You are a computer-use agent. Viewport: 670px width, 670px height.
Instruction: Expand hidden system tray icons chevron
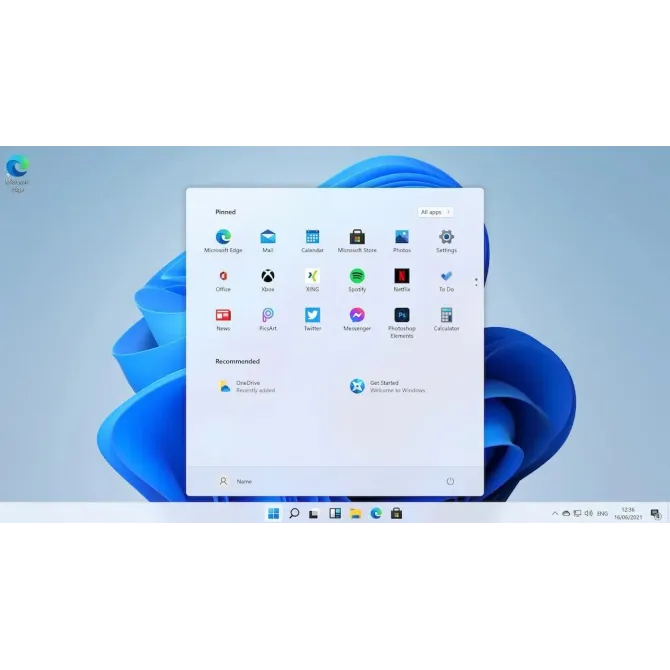click(x=555, y=513)
